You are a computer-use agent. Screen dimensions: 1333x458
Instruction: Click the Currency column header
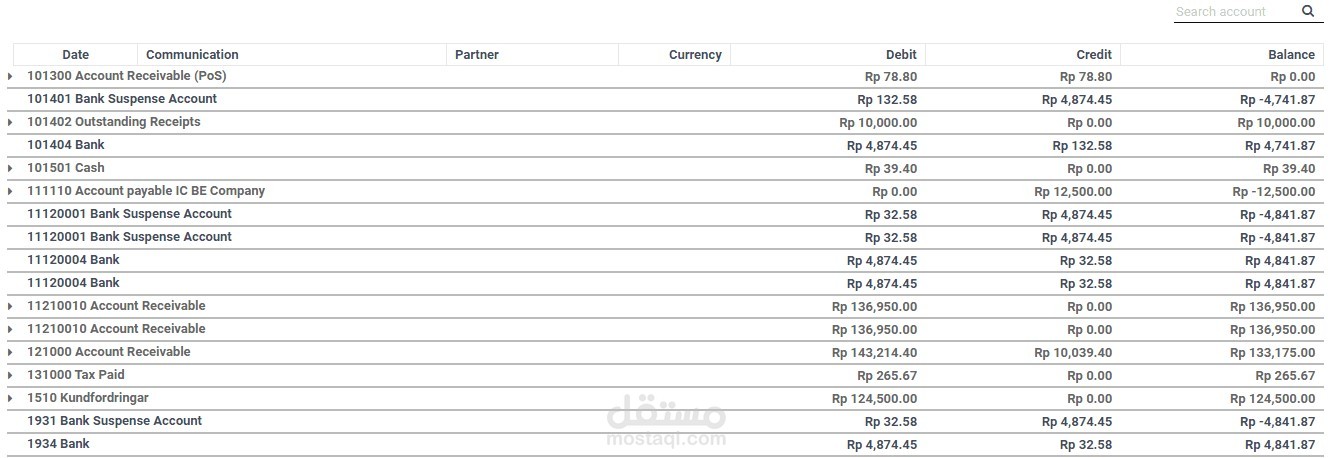tap(695, 55)
